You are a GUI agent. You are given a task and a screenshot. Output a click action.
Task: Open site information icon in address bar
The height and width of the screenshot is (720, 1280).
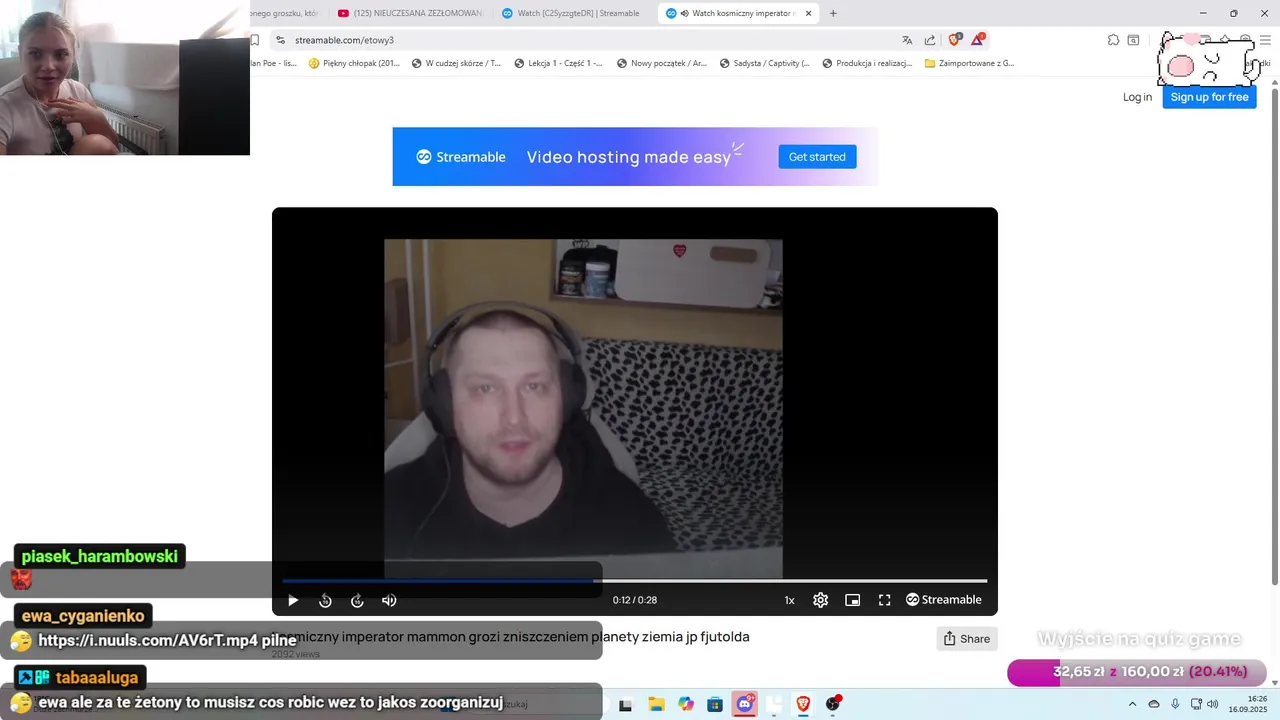pos(280,40)
